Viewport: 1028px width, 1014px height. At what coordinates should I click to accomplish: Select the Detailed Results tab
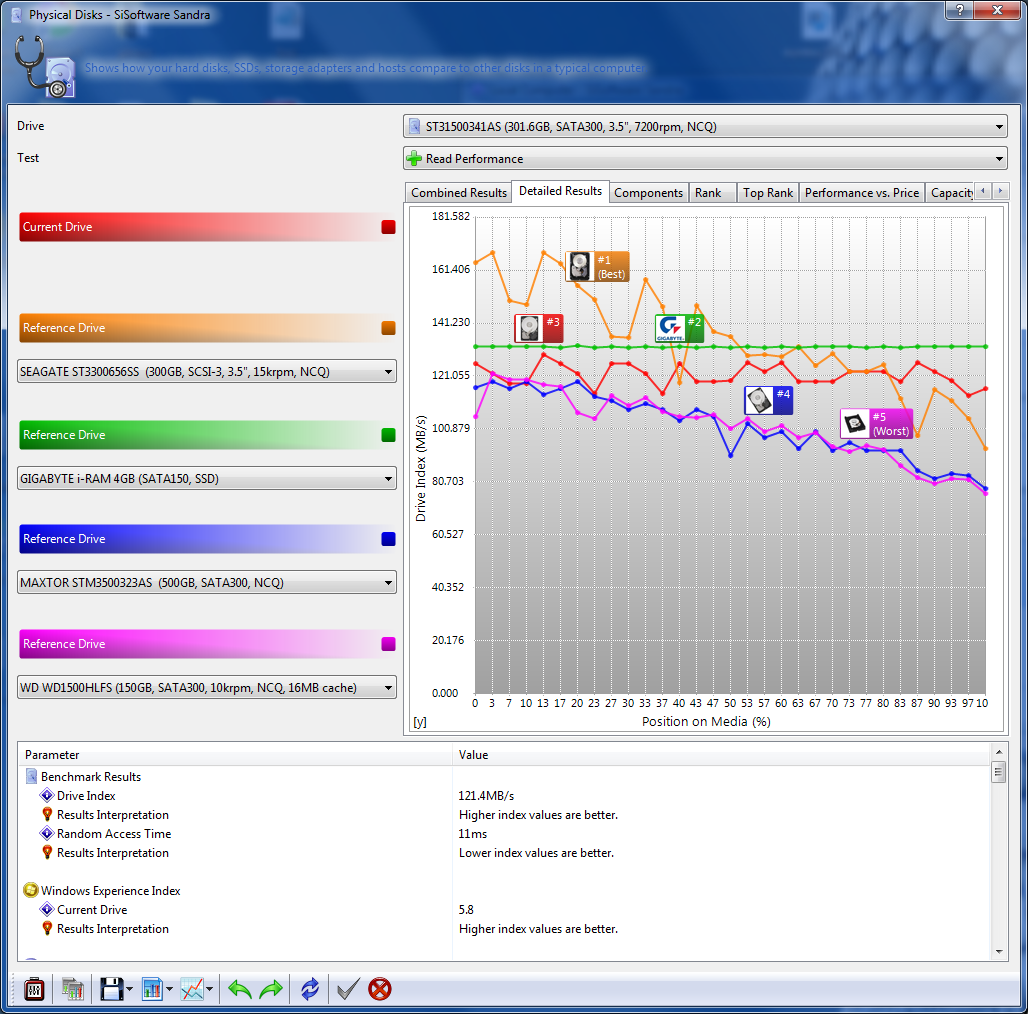click(561, 191)
